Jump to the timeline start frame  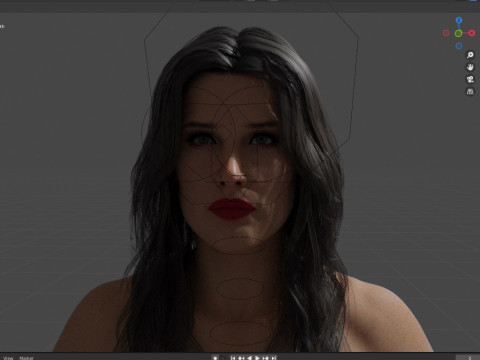coord(233,358)
